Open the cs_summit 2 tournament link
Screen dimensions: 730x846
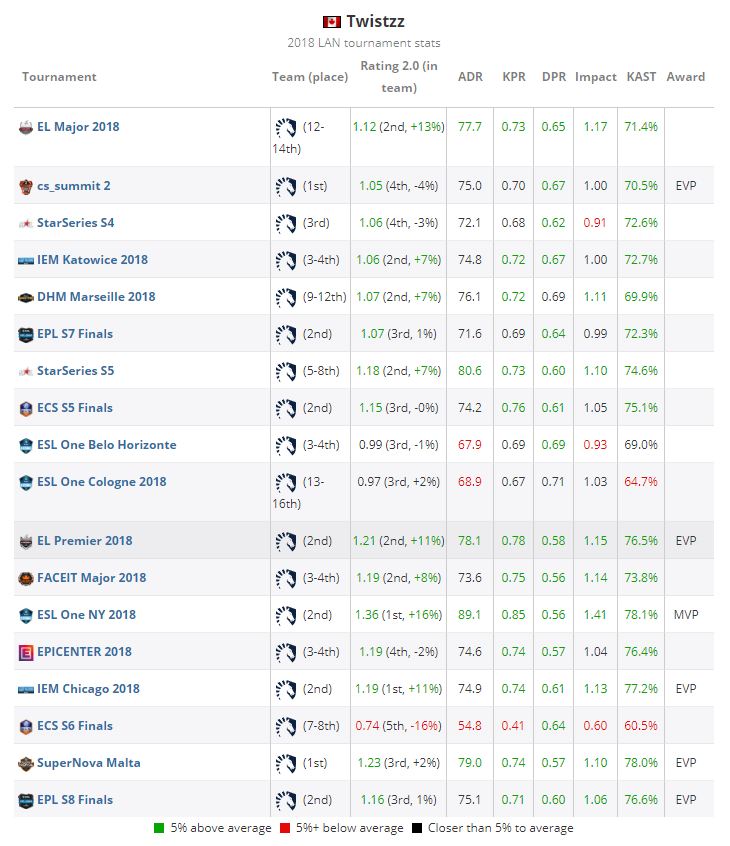pyautogui.click(x=74, y=186)
